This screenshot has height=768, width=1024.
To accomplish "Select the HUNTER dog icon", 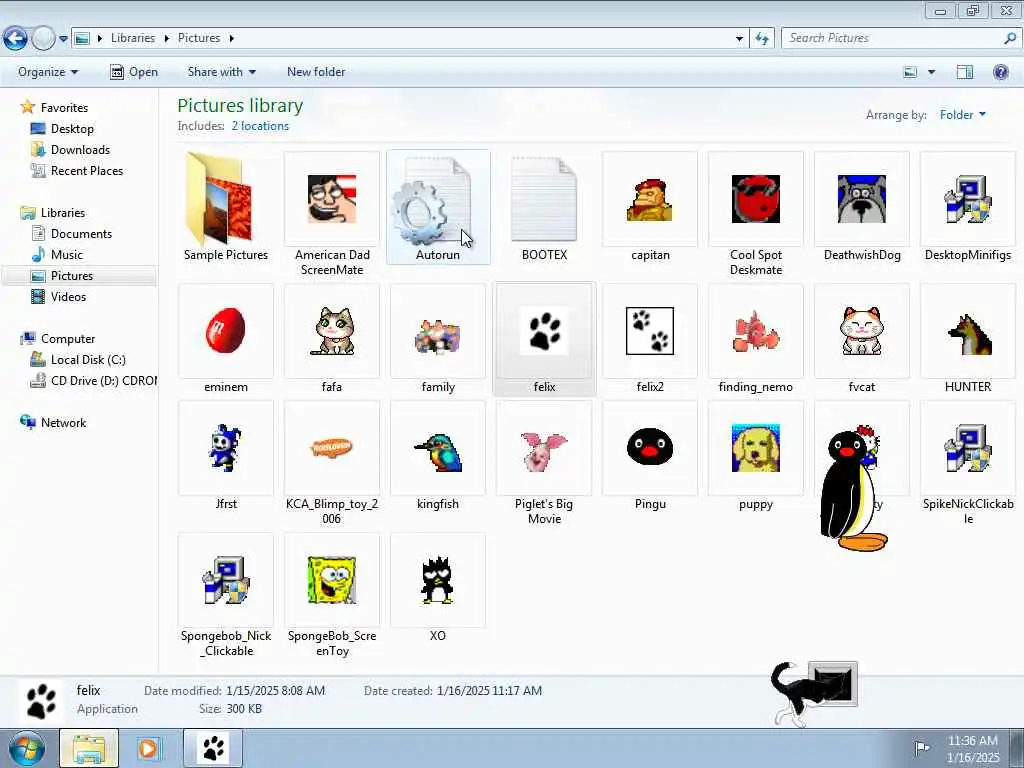I will coord(968,333).
